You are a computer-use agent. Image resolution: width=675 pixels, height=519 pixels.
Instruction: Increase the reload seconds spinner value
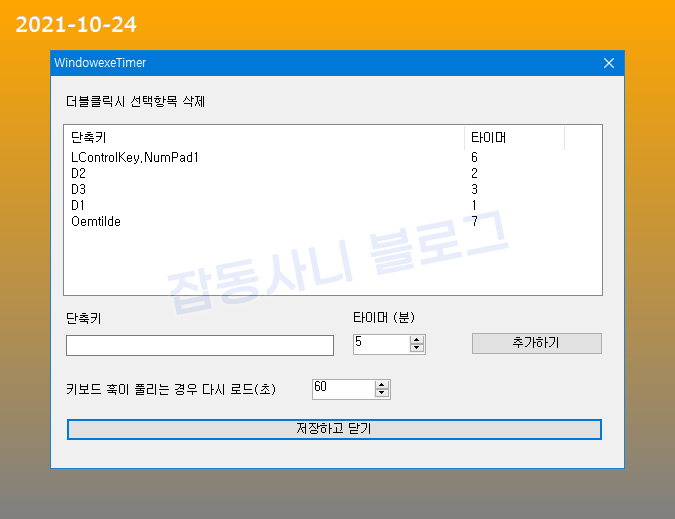pyautogui.click(x=382, y=385)
